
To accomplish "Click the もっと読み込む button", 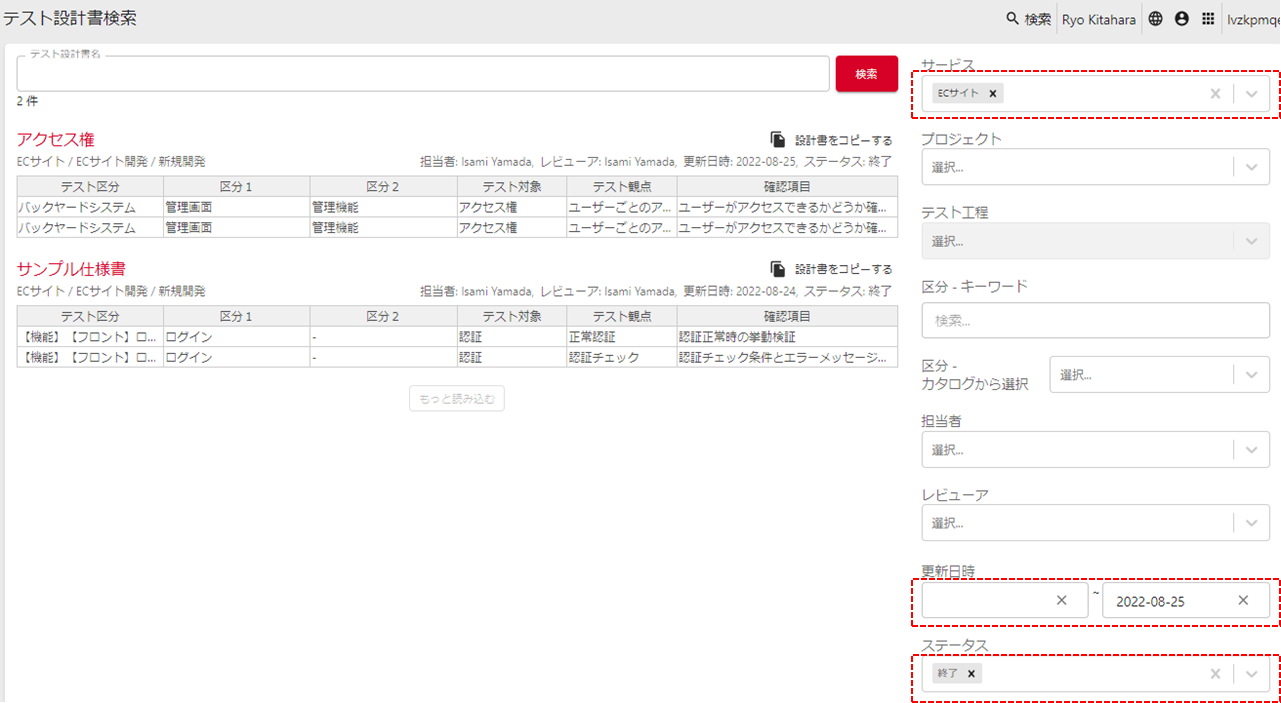I will pyautogui.click(x=457, y=398).
